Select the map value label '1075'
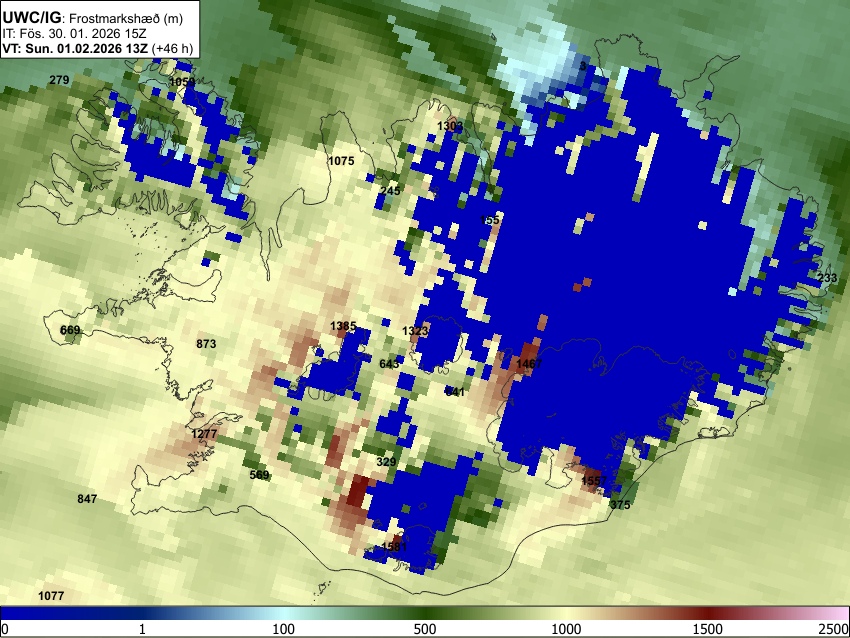This screenshot has width=850, height=638. click(x=342, y=161)
